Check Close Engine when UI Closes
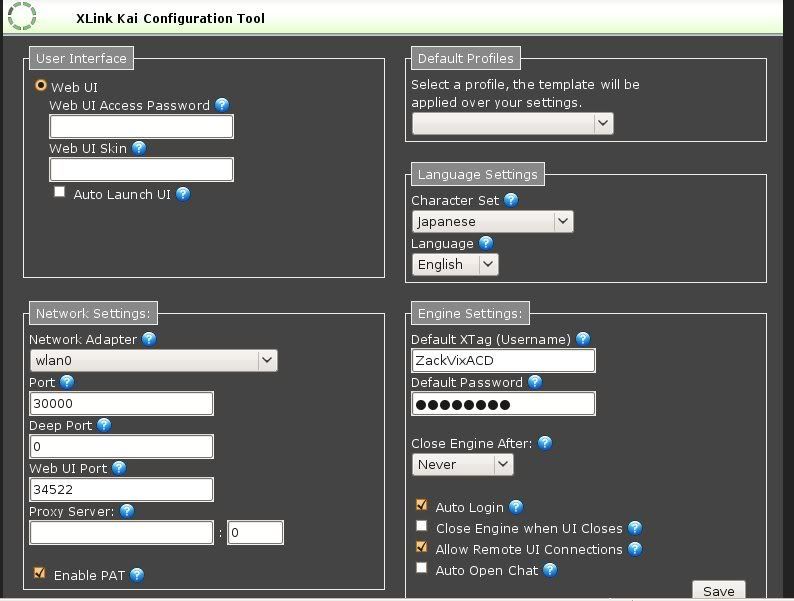794x601 pixels. pos(421,526)
